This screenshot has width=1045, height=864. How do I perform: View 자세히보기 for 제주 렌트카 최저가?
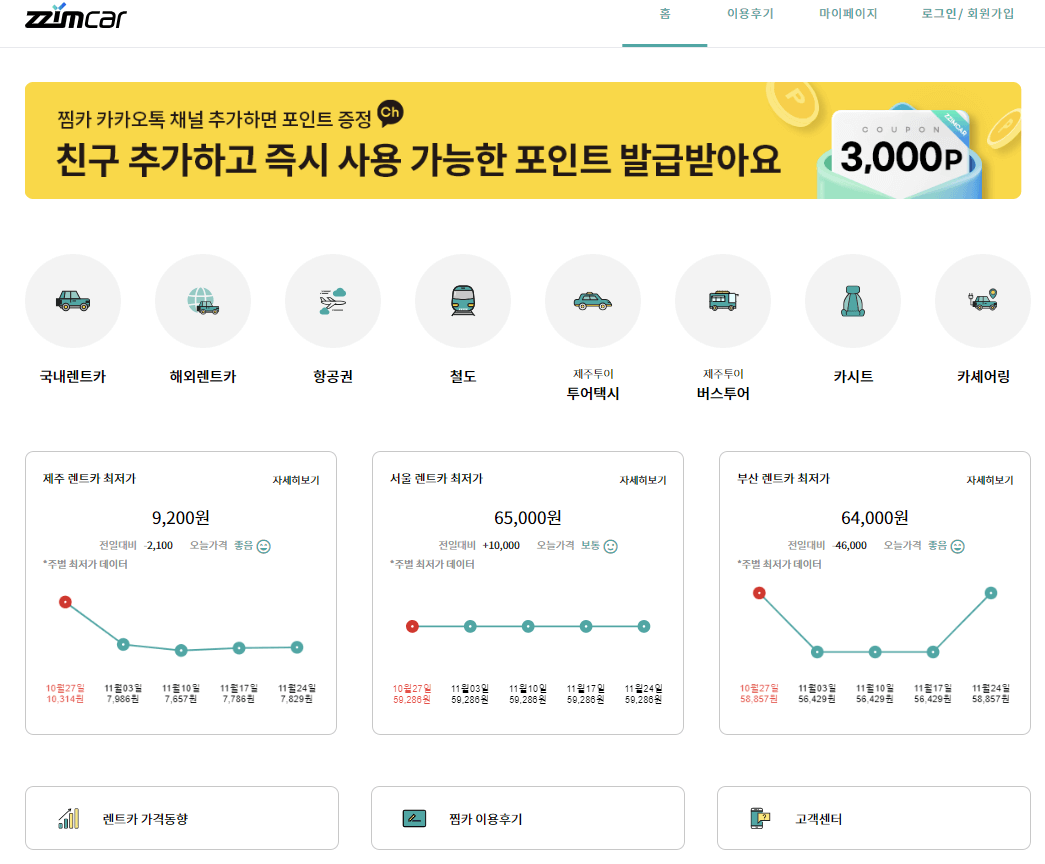click(296, 480)
